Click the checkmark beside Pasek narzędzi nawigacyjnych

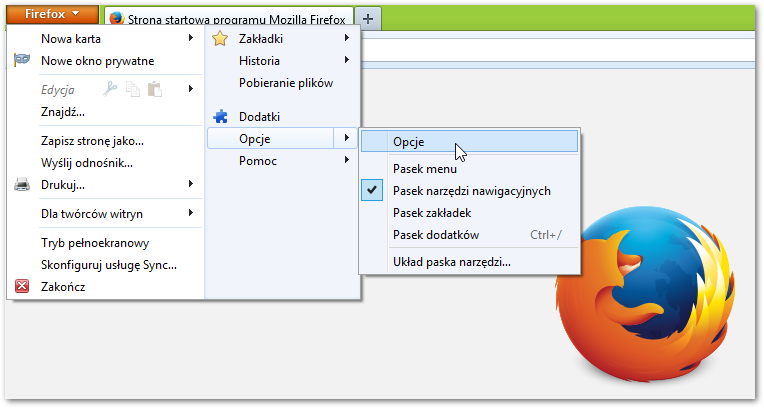pyautogui.click(x=372, y=191)
